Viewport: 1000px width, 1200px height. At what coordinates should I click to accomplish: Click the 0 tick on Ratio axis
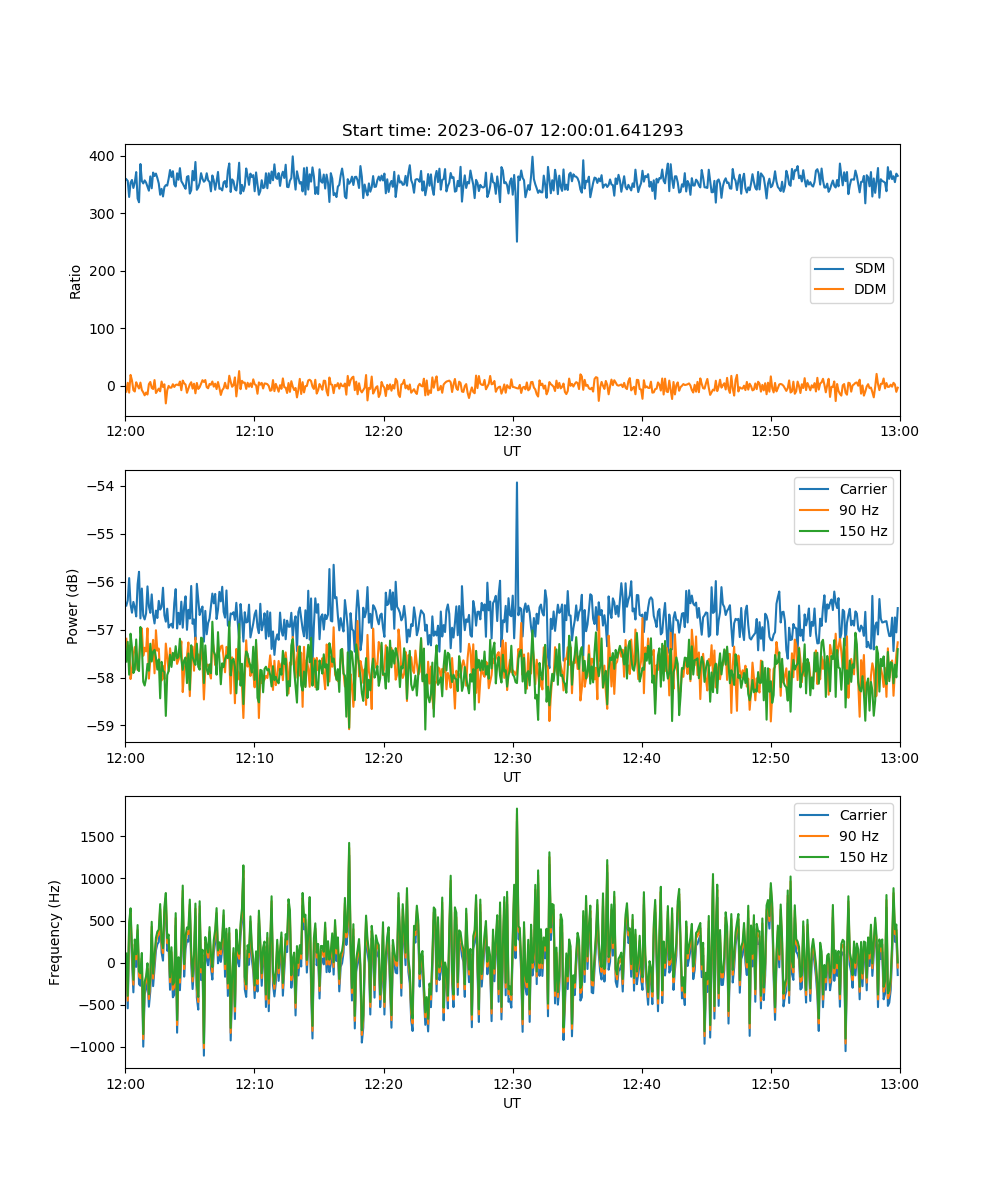(x=113, y=386)
